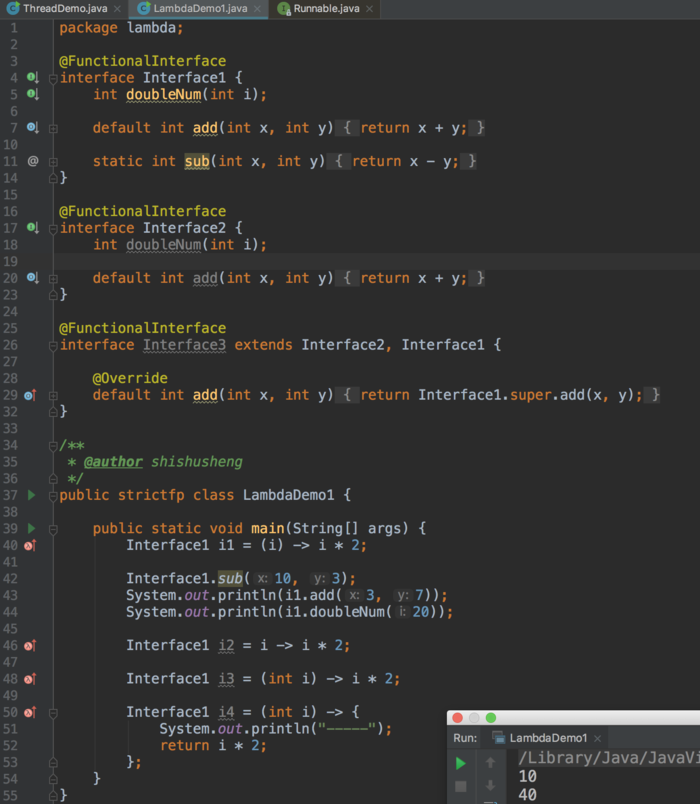Click lambda gutter icon on line 40
700x804 pixels.
30,545
